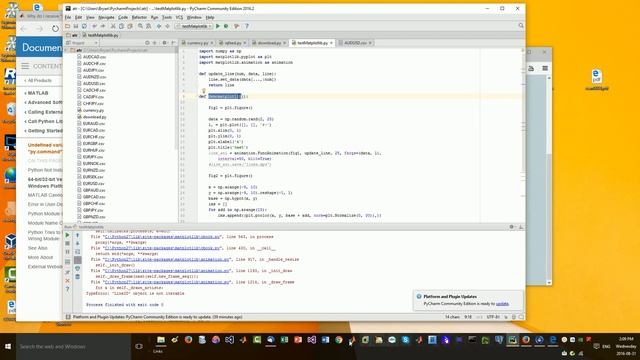Select EURUSD.csv in project tree
Image resolution: width=640 pixels, height=360 pixels.
pyautogui.click(x=93, y=183)
